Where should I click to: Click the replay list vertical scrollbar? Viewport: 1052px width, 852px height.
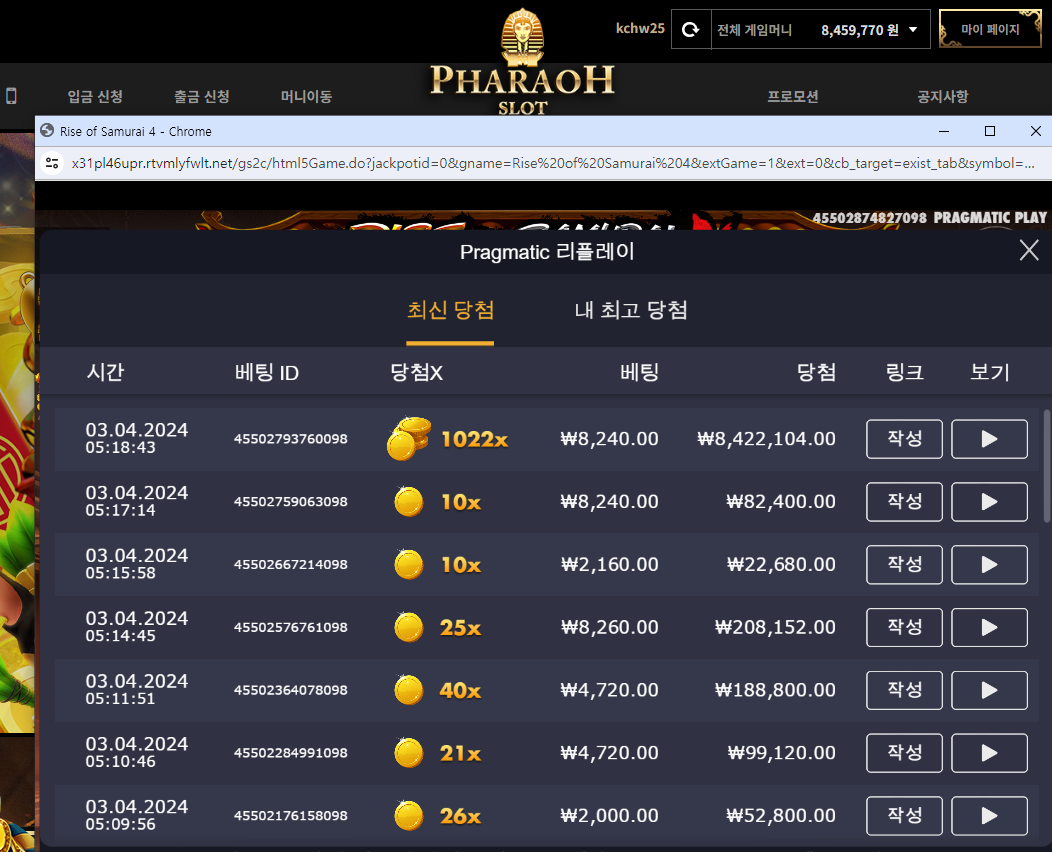(x=1047, y=466)
